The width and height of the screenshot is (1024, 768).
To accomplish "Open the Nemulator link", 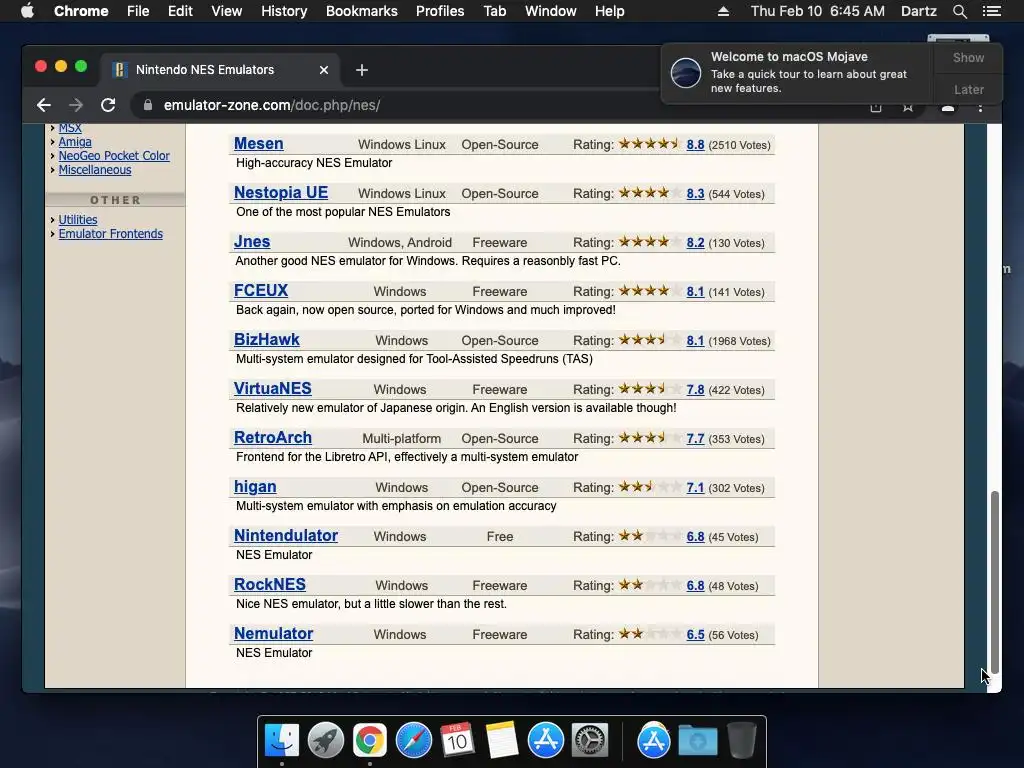I will [x=274, y=633].
